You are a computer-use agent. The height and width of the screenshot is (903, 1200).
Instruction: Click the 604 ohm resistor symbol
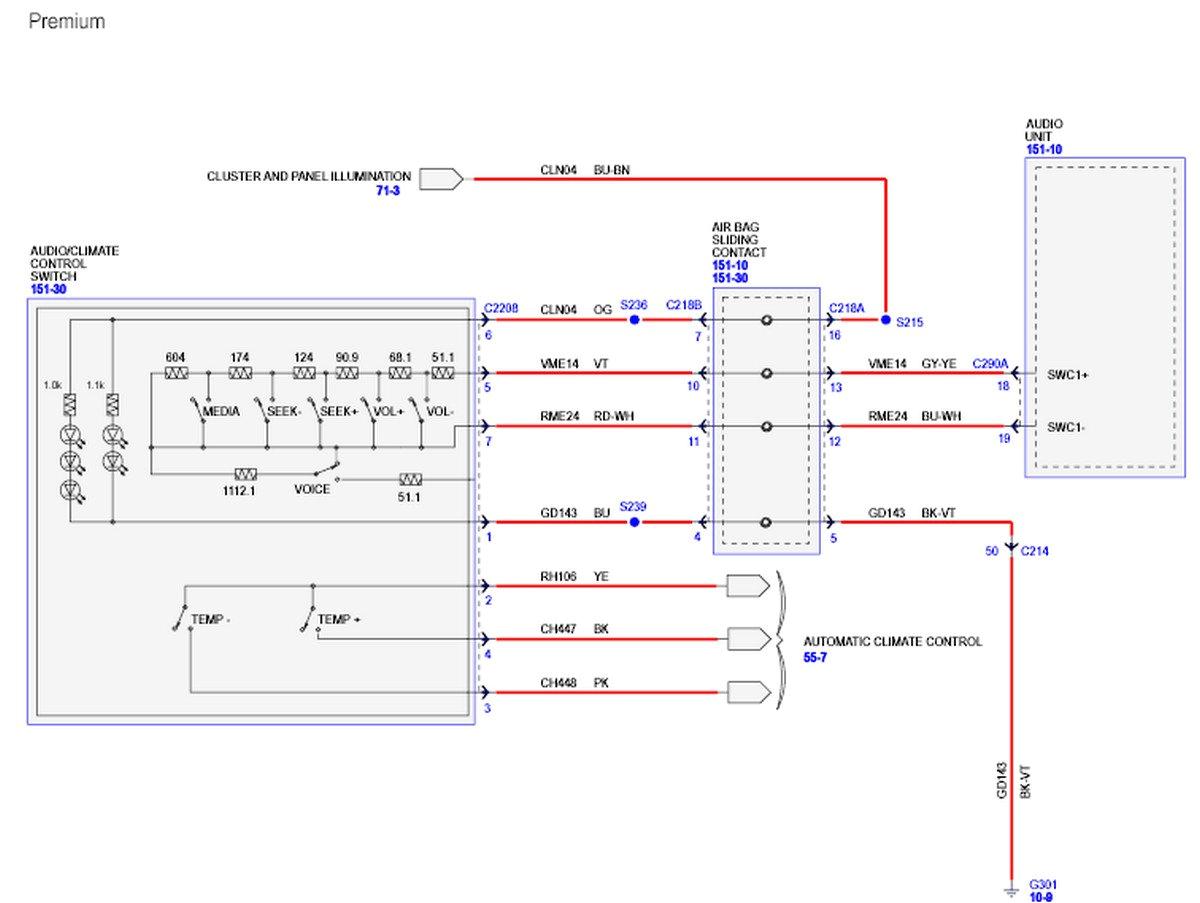(177, 373)
